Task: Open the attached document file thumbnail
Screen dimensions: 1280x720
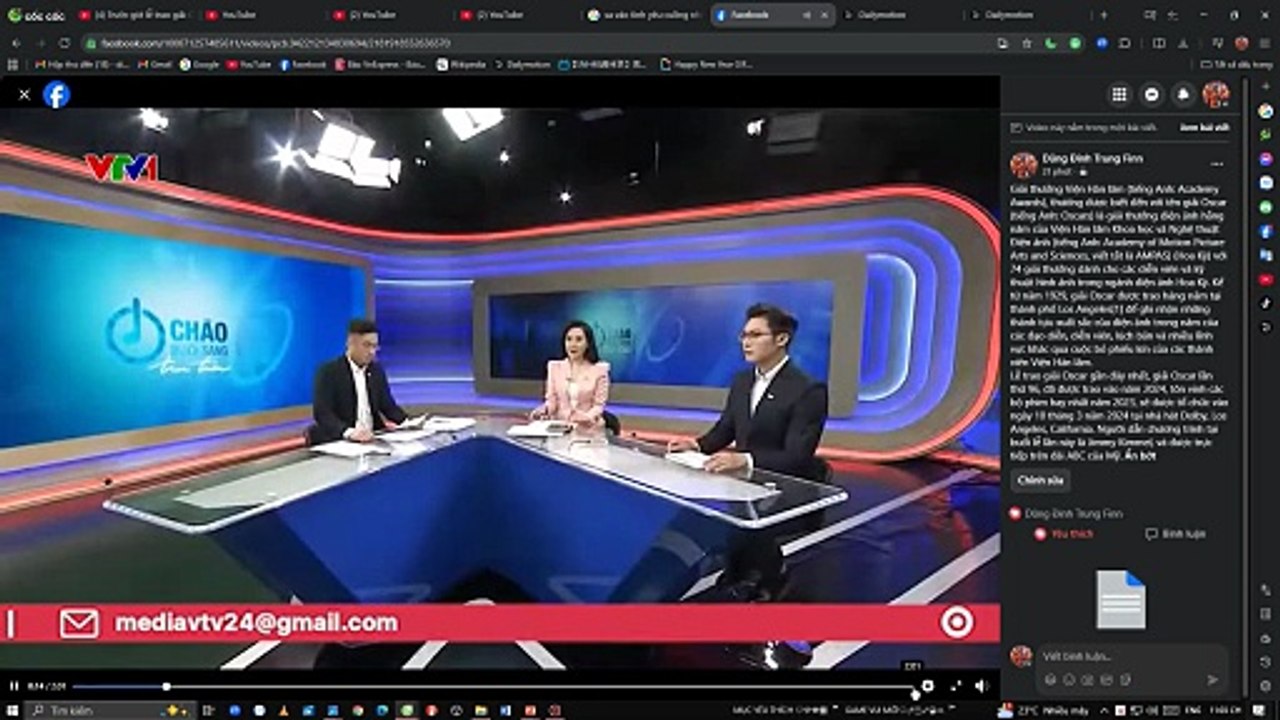Action: tap(1120, 599)
